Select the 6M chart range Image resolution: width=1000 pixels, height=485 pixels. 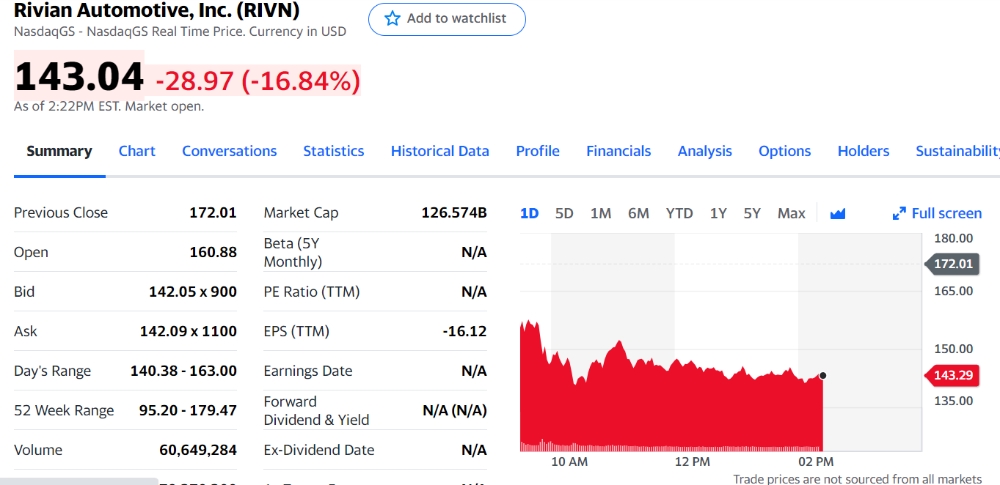[x=638, y=214]
